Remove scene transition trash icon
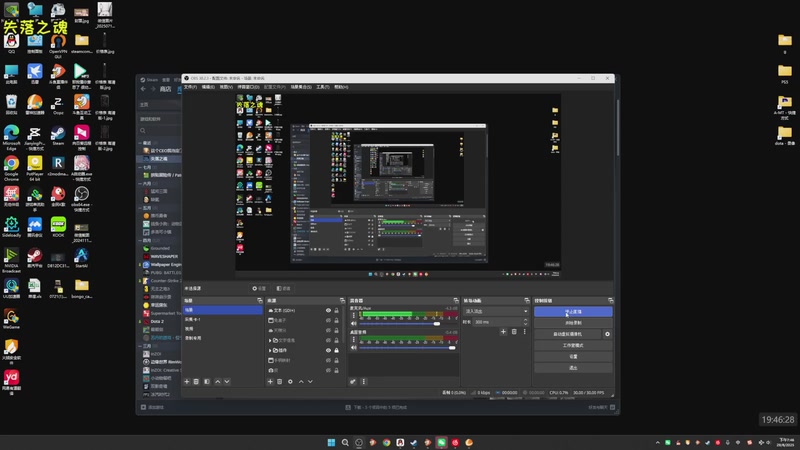800x450 pixels. 514,332
